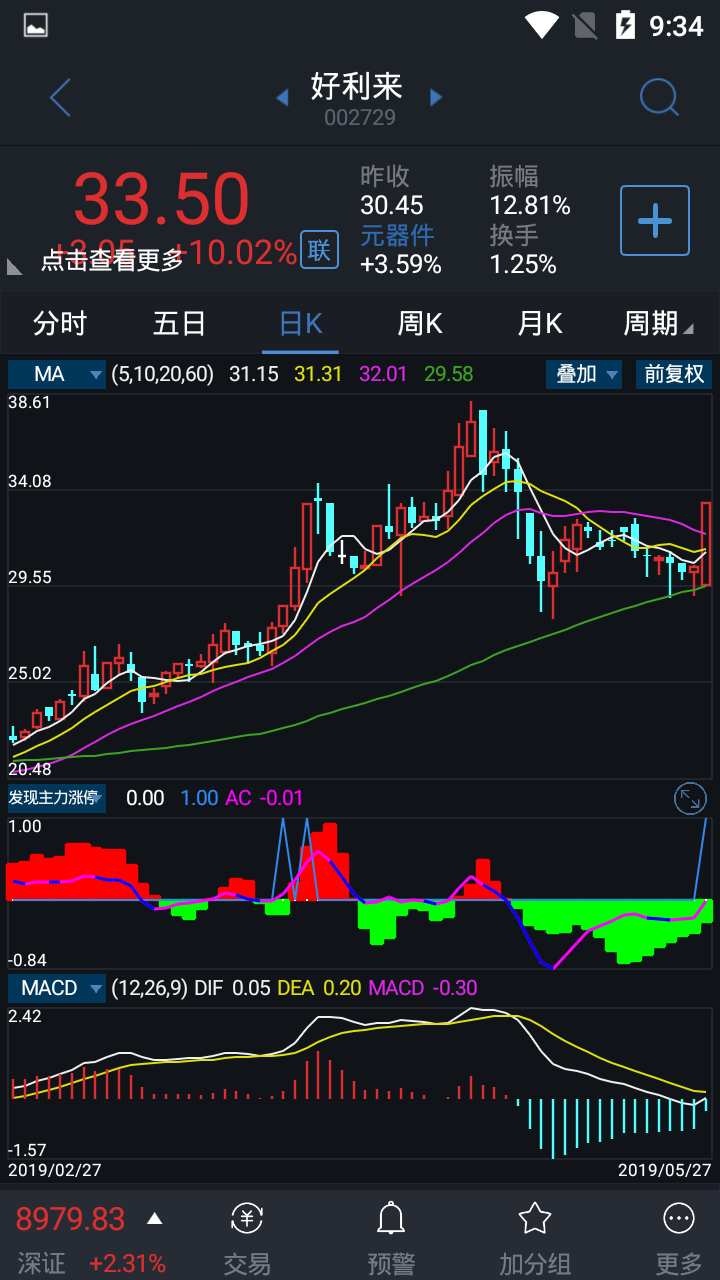This screenshot has width=720, height=1280.
Task: Tap the MACD parameters (12,26,9)
Action: pyautogui.click(x=149, y=988)
